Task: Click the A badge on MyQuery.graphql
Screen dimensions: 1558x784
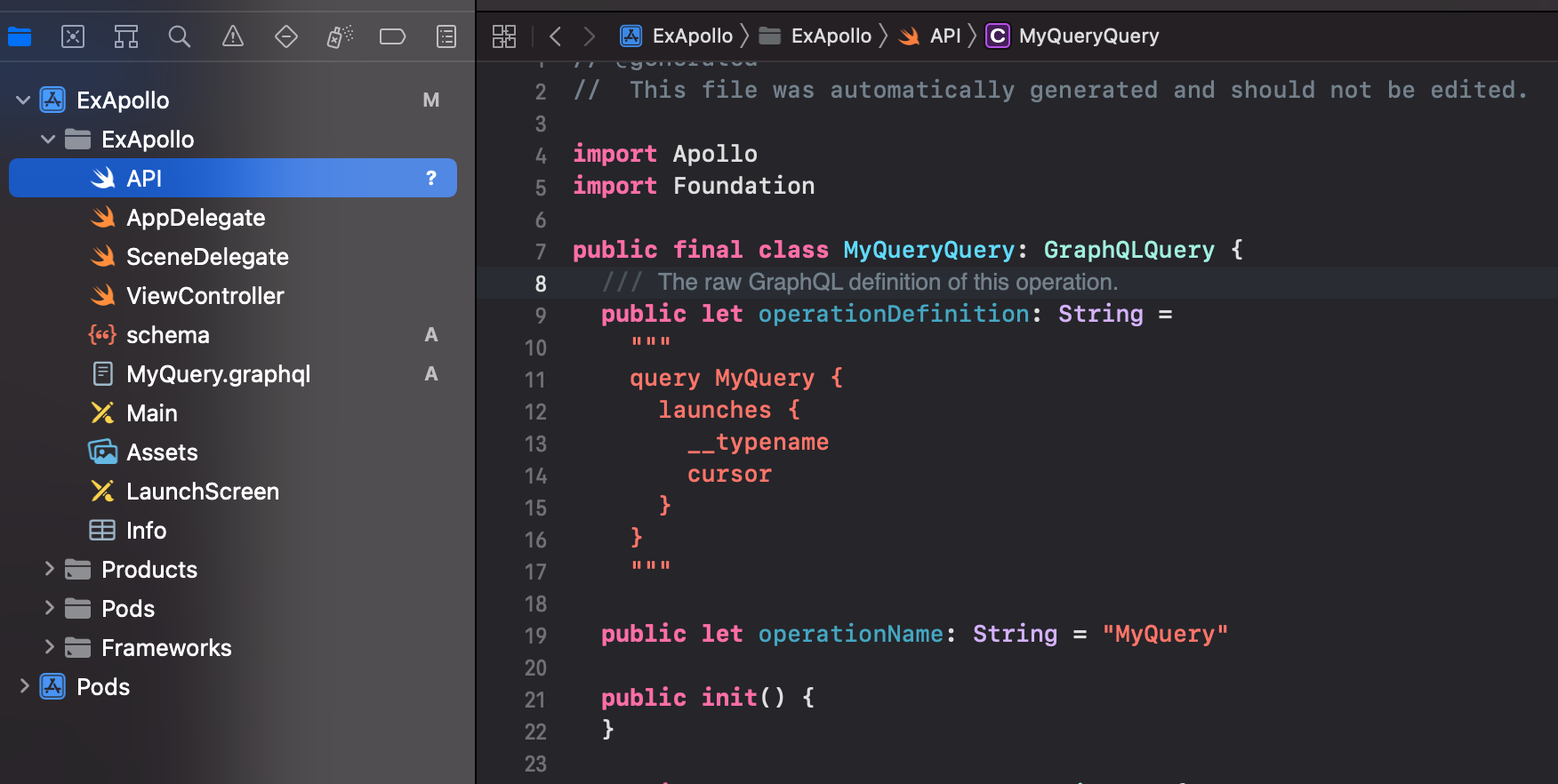Action: 431,374
